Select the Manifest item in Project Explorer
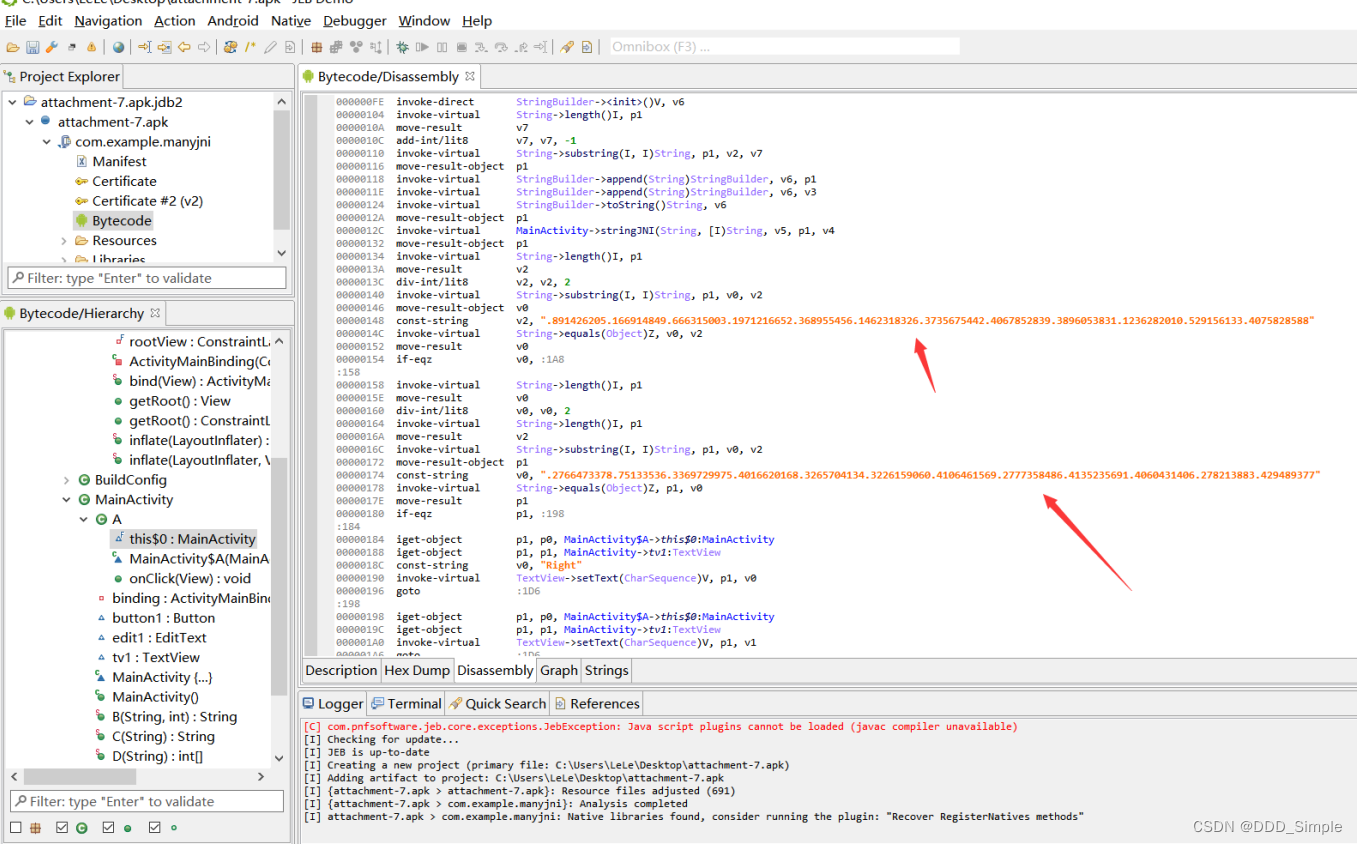The width and height of the screenshot is (1357, 844). click(x=119, y=161)
